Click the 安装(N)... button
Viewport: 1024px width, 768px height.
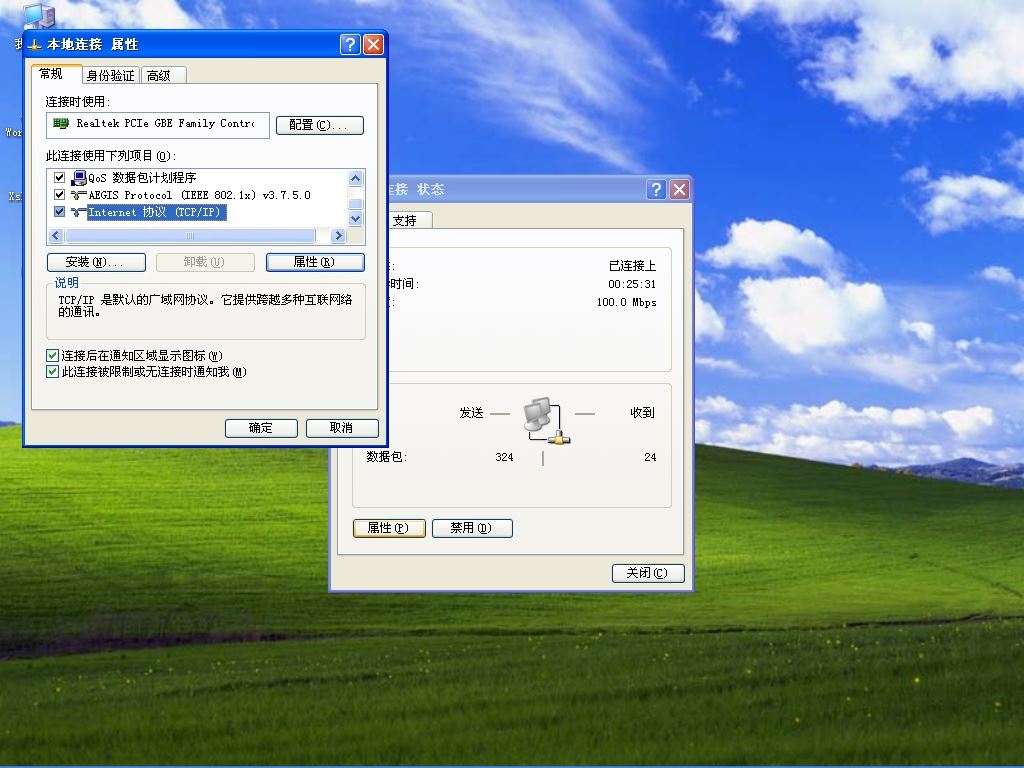(x=96, y=262)
